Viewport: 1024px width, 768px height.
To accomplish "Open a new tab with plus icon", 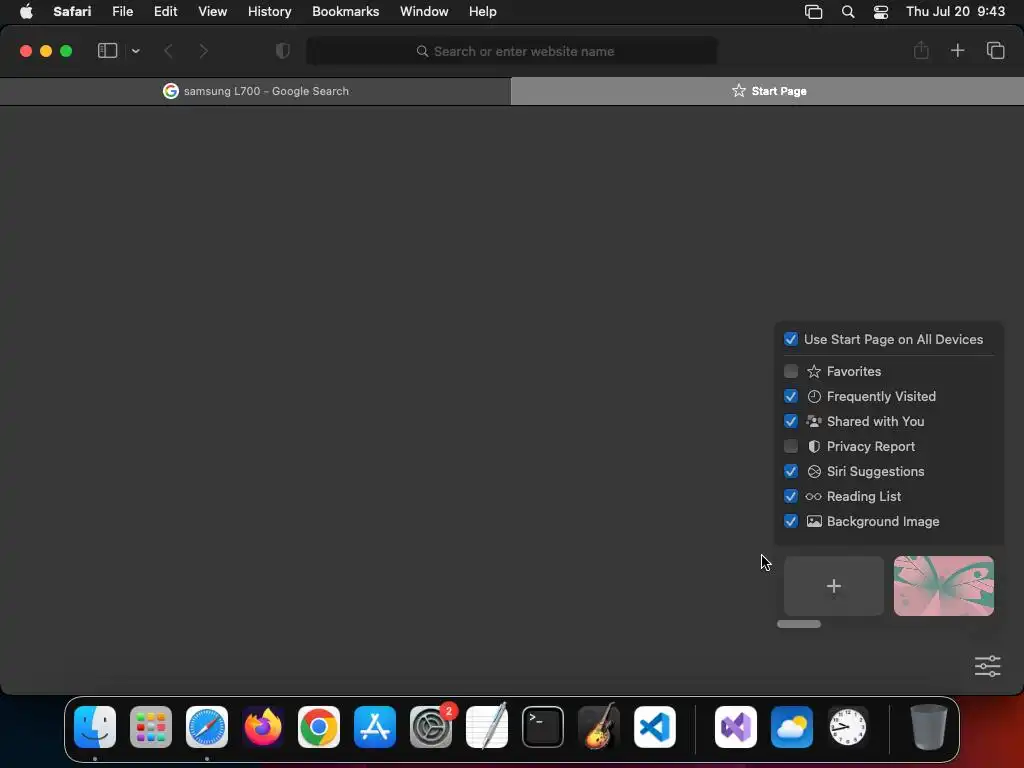I will point(957,50).
